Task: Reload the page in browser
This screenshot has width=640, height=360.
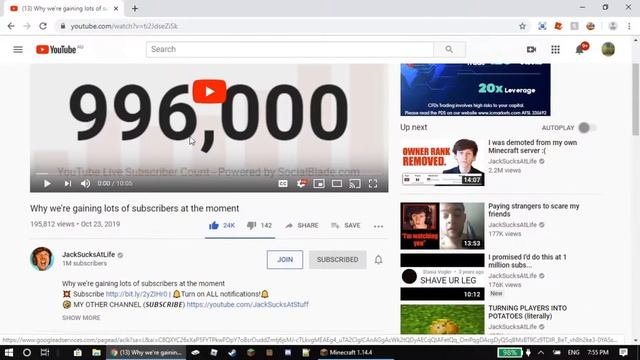Action: (43, 26)
